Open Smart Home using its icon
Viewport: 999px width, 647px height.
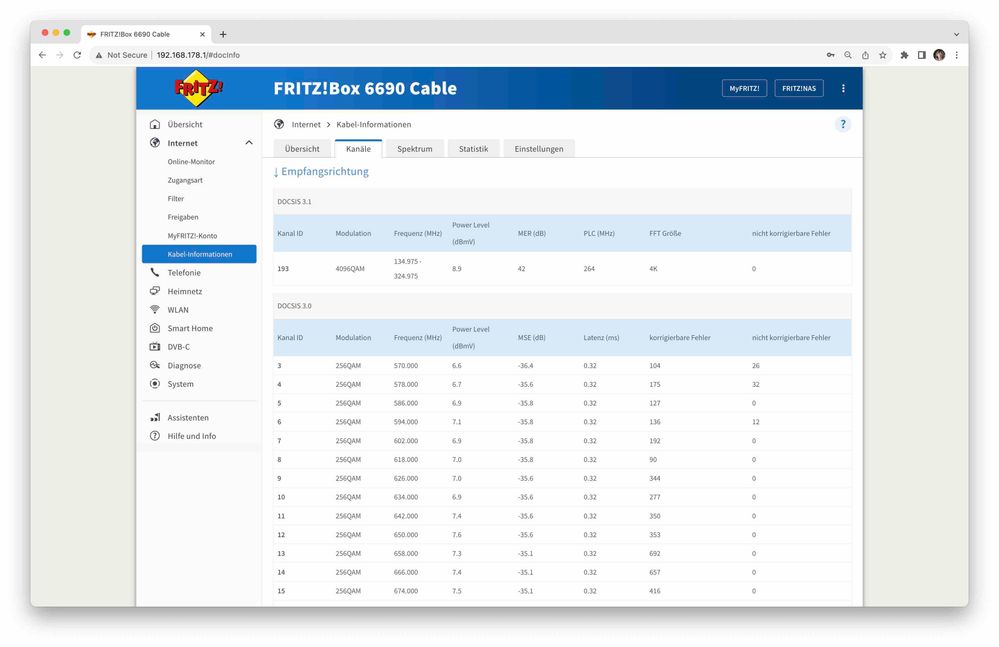[154, 328]
